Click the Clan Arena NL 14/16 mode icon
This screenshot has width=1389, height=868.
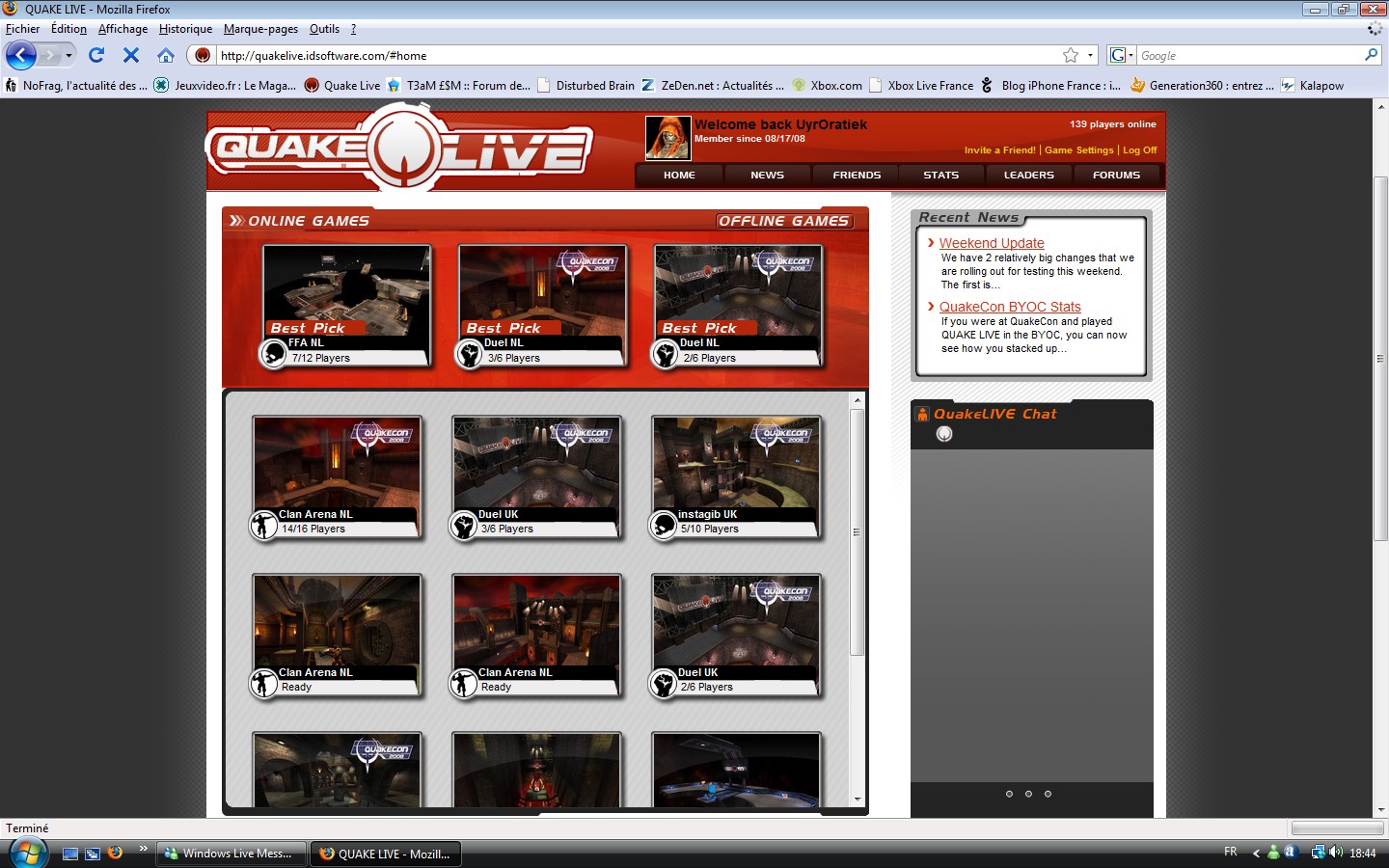(263, 526)
